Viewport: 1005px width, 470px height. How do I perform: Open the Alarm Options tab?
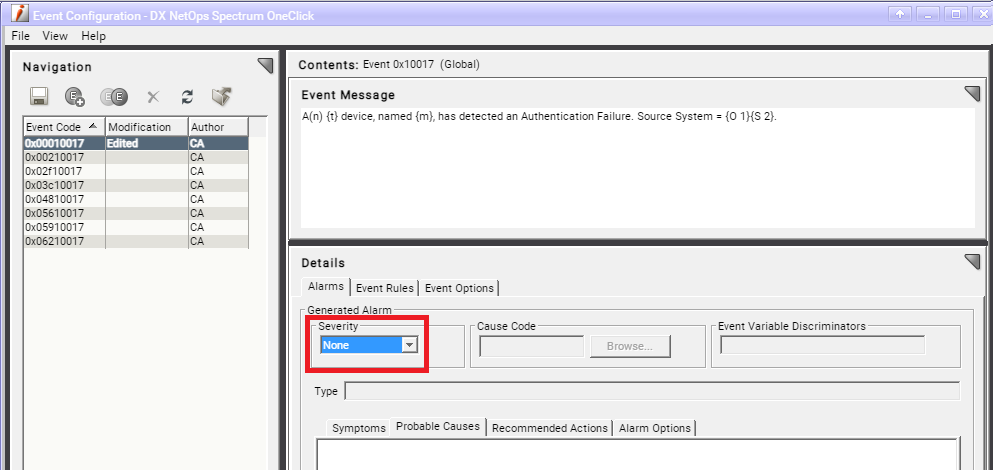[654, 428]
